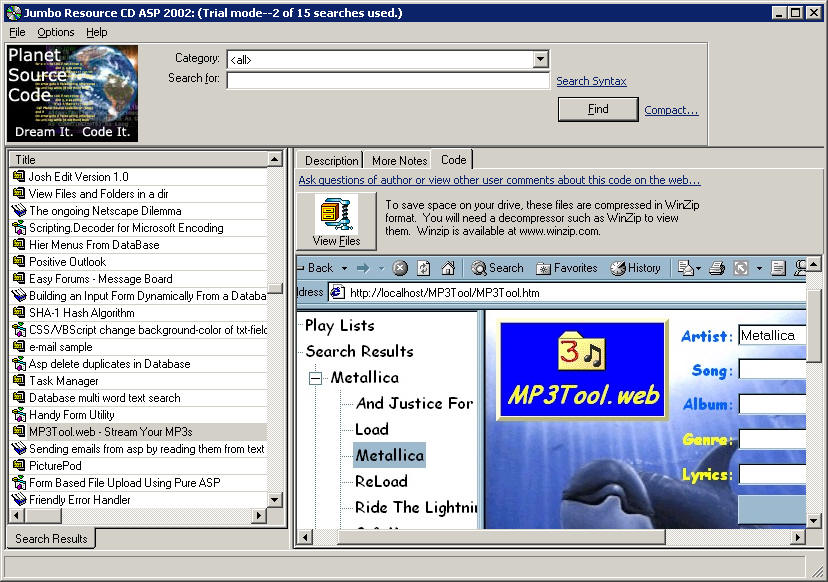The height and width of the screenshot is (582, 828).
Task: Click the Search for text field
Action: (x=388, y=80)
